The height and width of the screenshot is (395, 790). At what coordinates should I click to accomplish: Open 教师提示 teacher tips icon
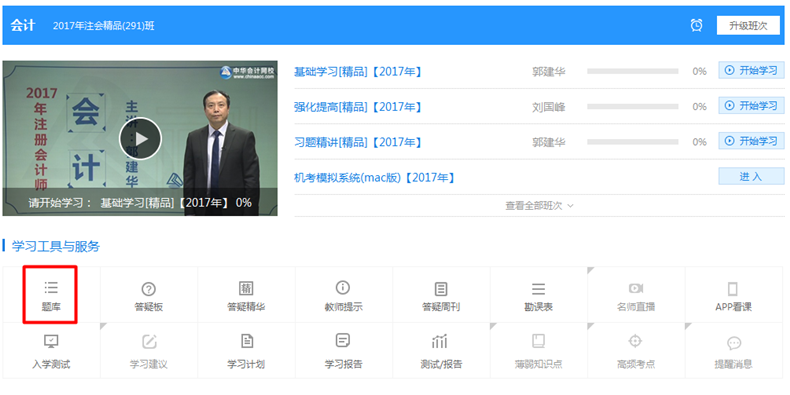(343, 288)
